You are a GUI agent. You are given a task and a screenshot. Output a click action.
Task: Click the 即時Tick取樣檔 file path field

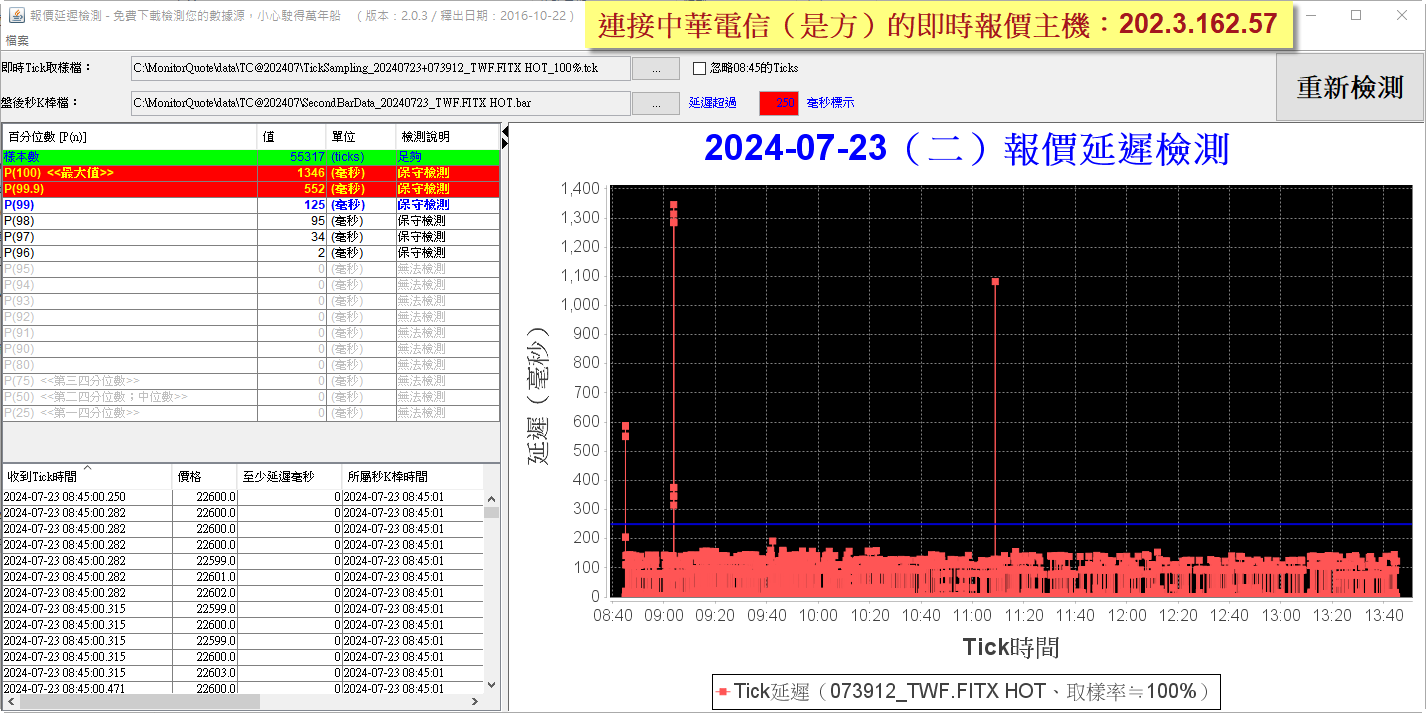pyautogui.click(x=381, y=68)
